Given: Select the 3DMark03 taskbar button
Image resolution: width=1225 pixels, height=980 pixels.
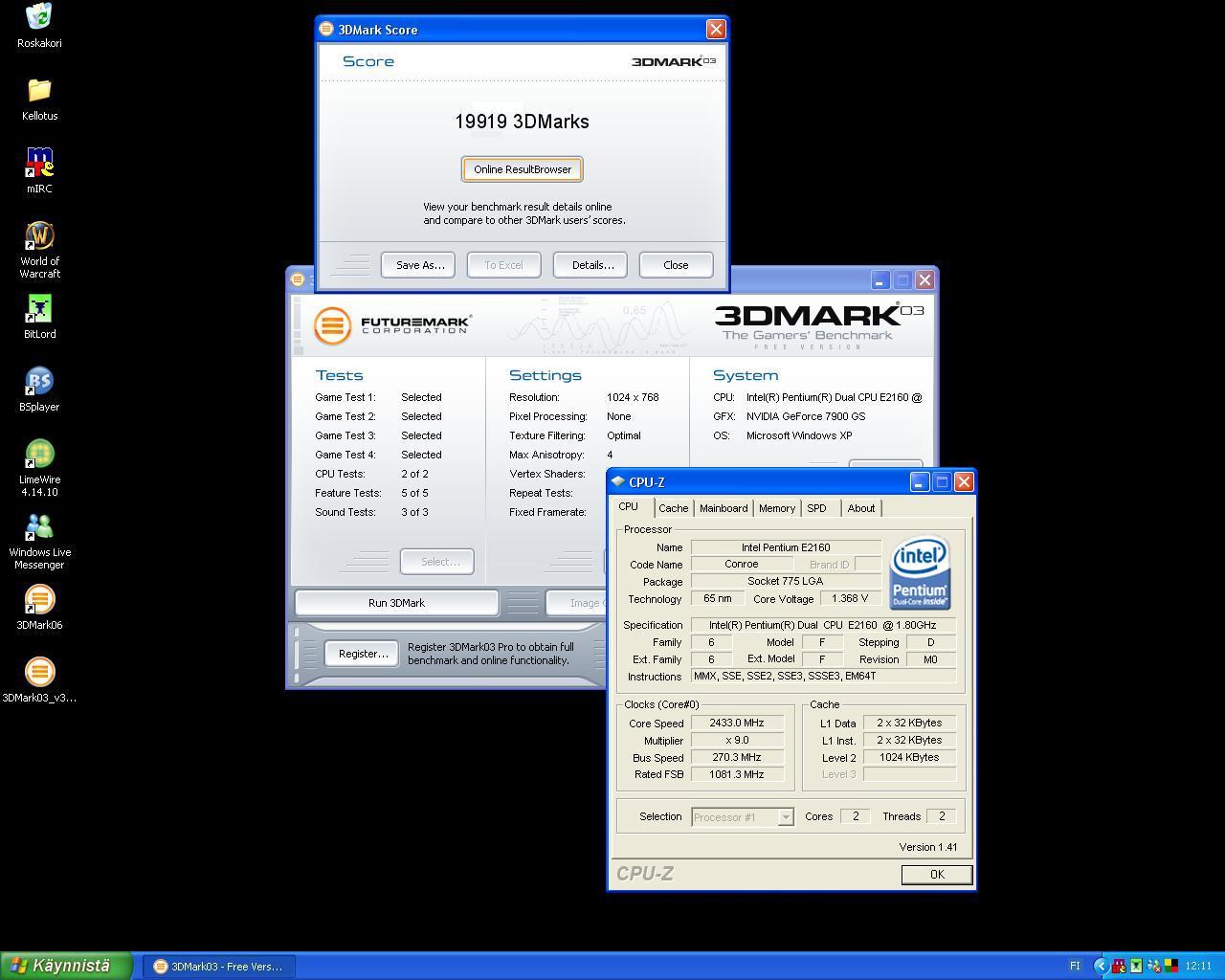Looking at the screenshot, I should click(219, 966).
